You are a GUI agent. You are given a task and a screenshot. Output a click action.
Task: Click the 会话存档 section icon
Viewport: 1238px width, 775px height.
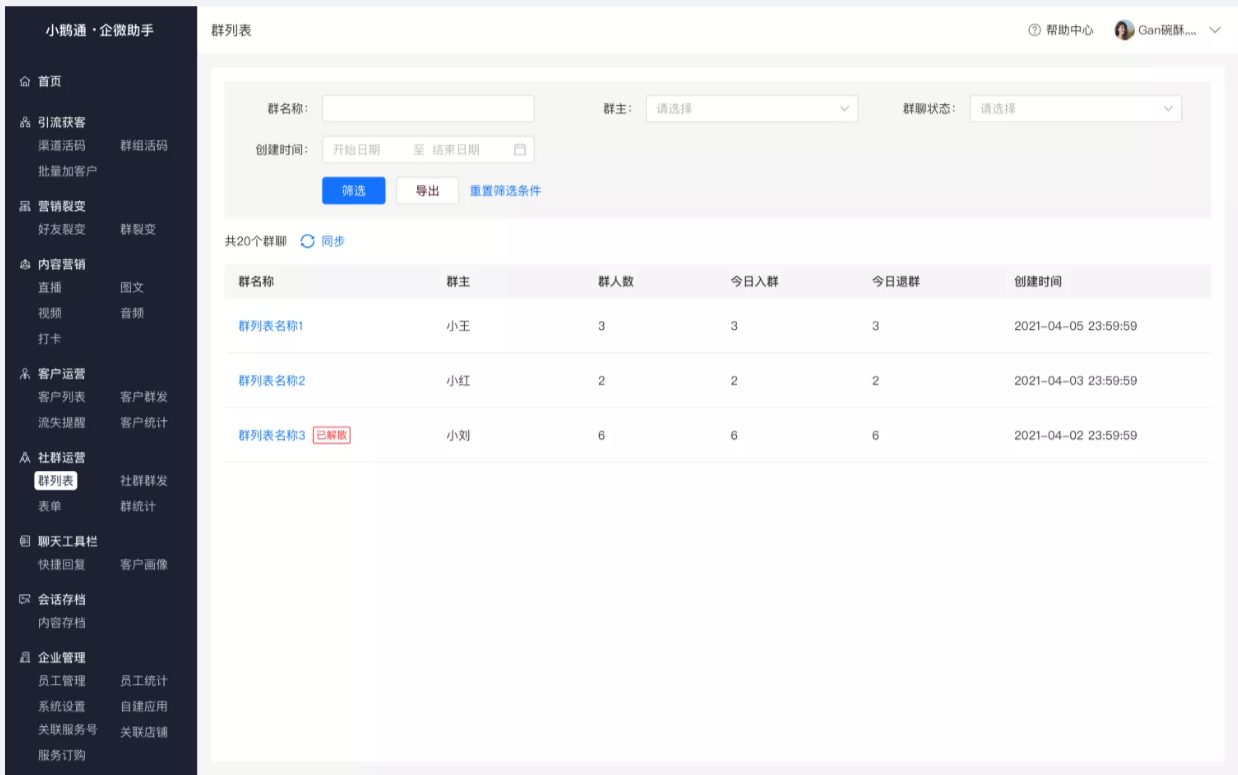[x=26, y=600]
